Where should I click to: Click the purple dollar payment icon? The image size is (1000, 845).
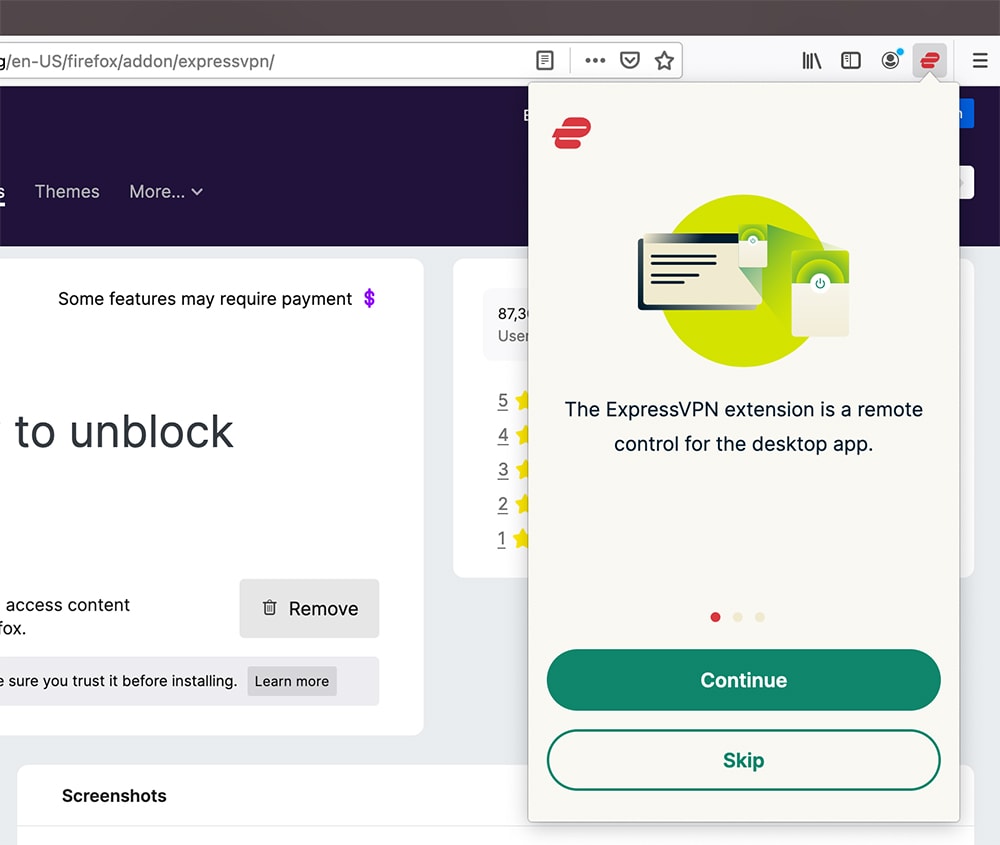tap(369, 298)
